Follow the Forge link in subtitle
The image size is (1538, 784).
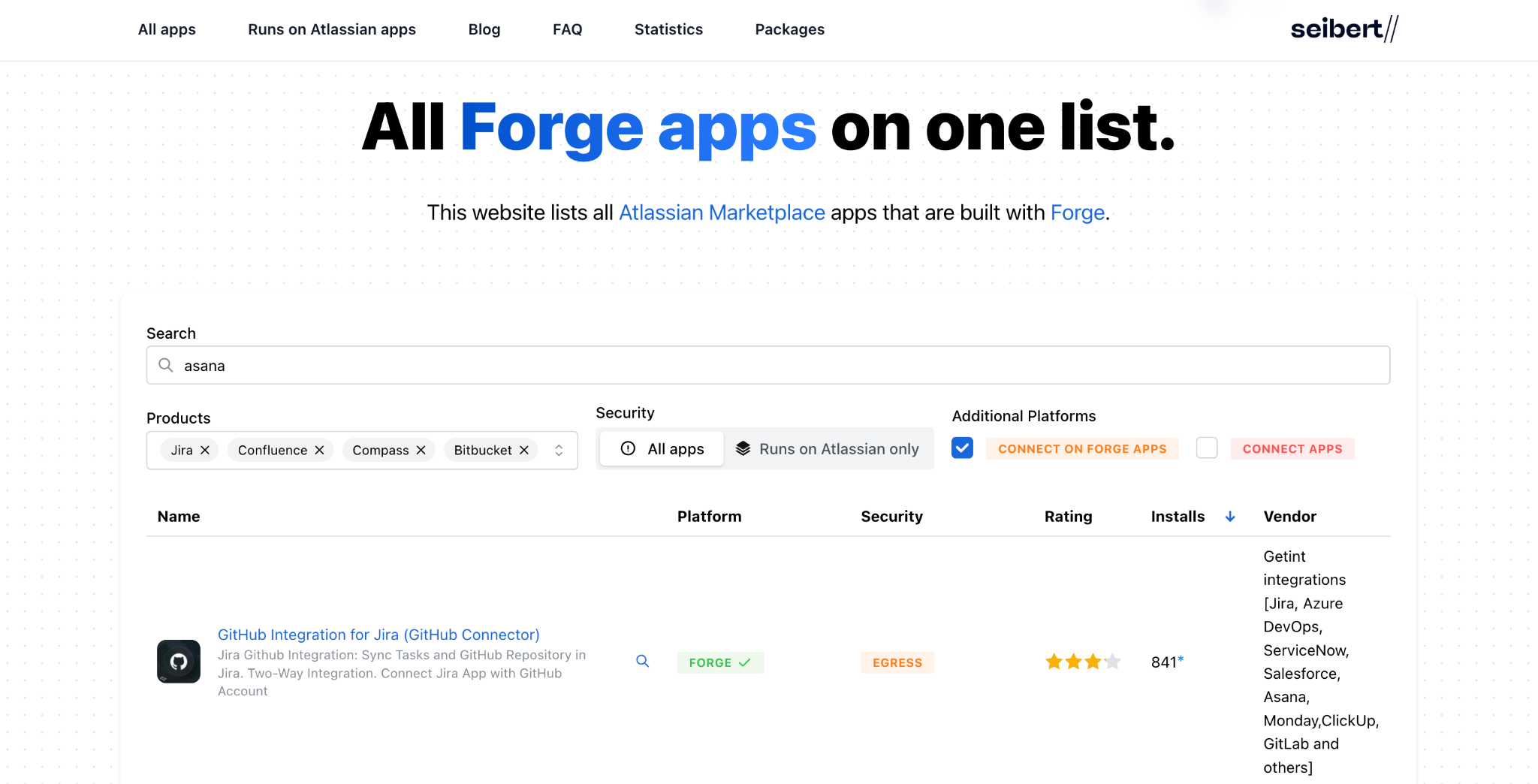tap(1078, 213)
